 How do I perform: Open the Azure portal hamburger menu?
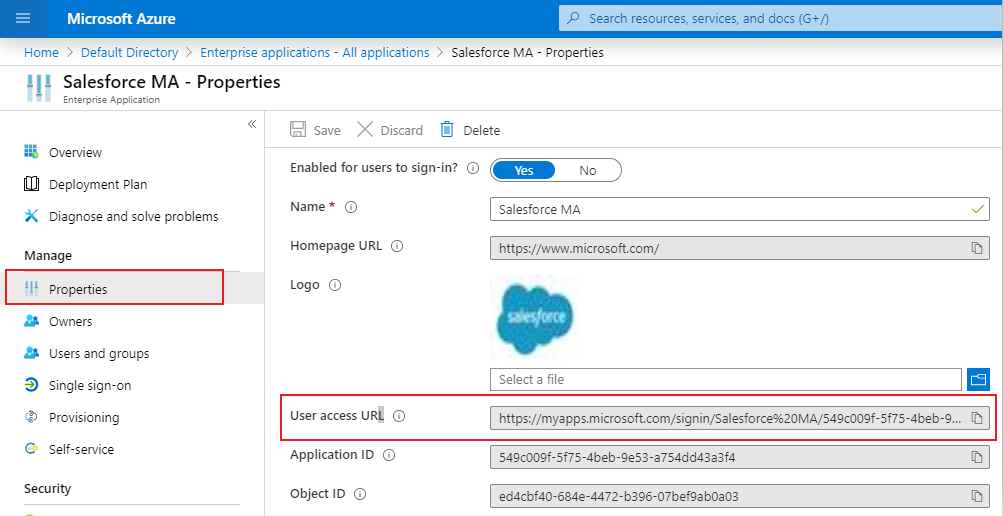click(x=24, y=18)
